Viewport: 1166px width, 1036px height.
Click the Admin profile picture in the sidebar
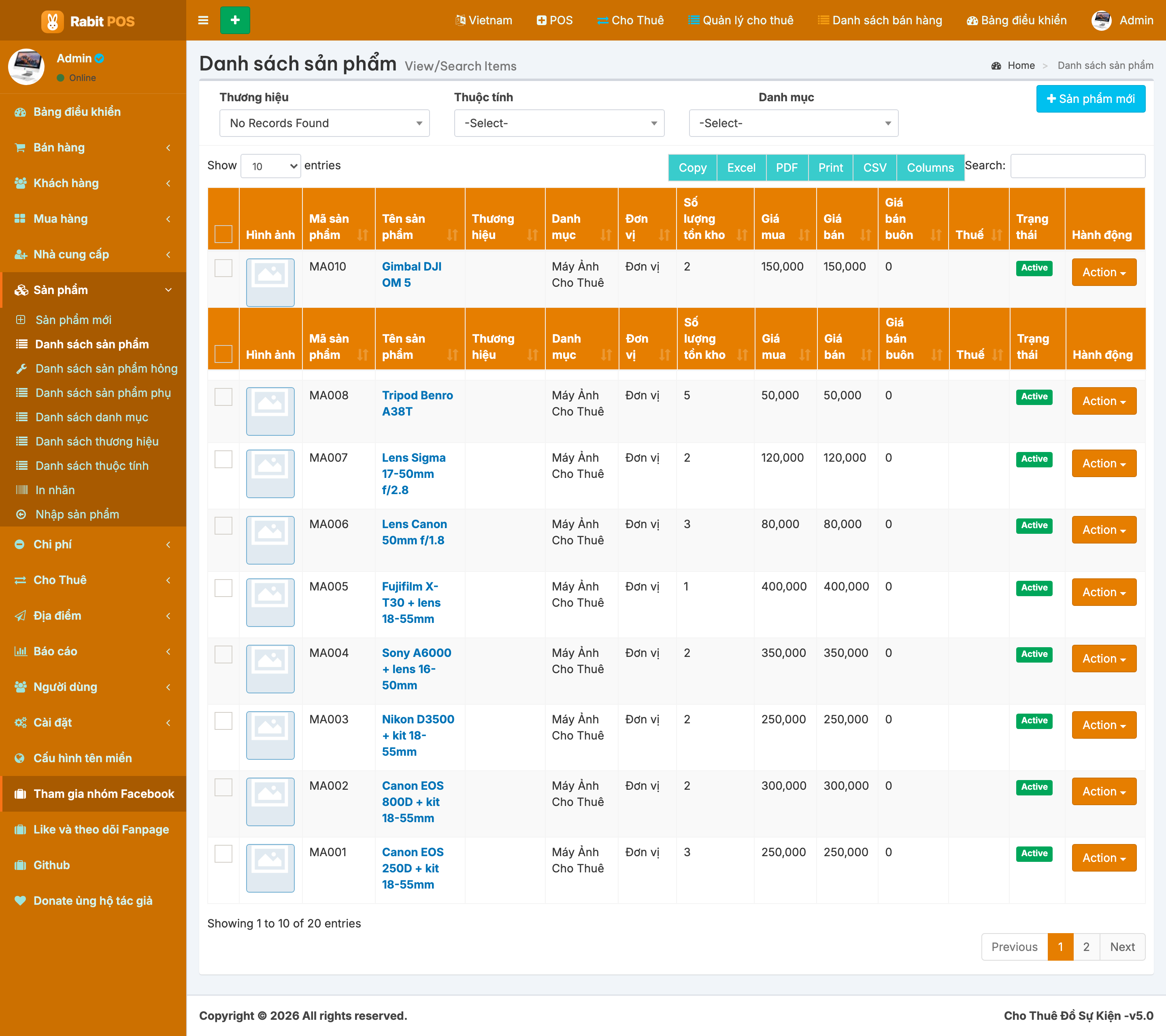(26, 67)
